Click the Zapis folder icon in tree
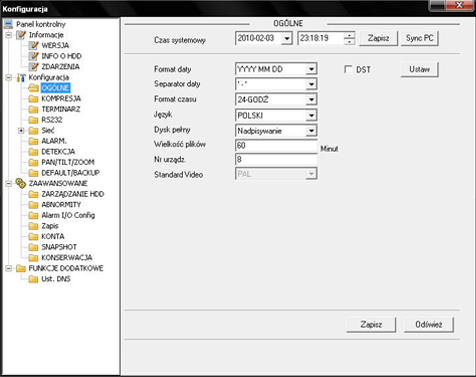Screen dimensions: 476x377 click(33, 226)
